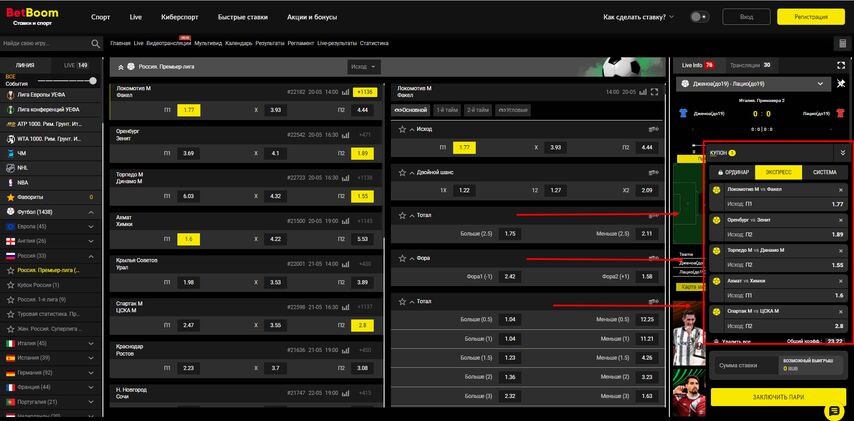Image resolution: width=854 pixels, height=421 pixels.
Task: Open the calculator icon in the top-right
Action: (842, 44)
